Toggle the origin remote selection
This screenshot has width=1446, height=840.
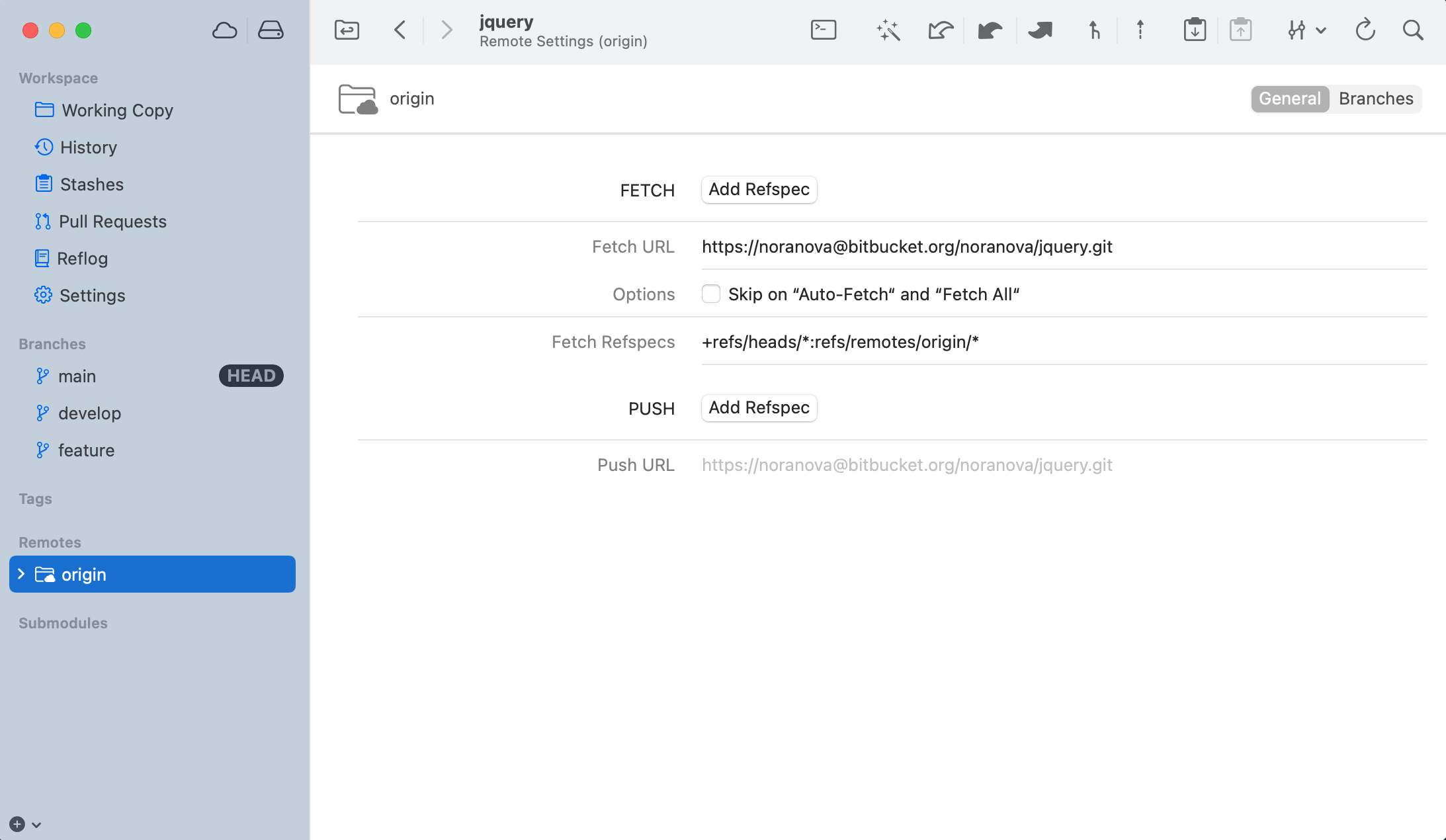point(84,574)
